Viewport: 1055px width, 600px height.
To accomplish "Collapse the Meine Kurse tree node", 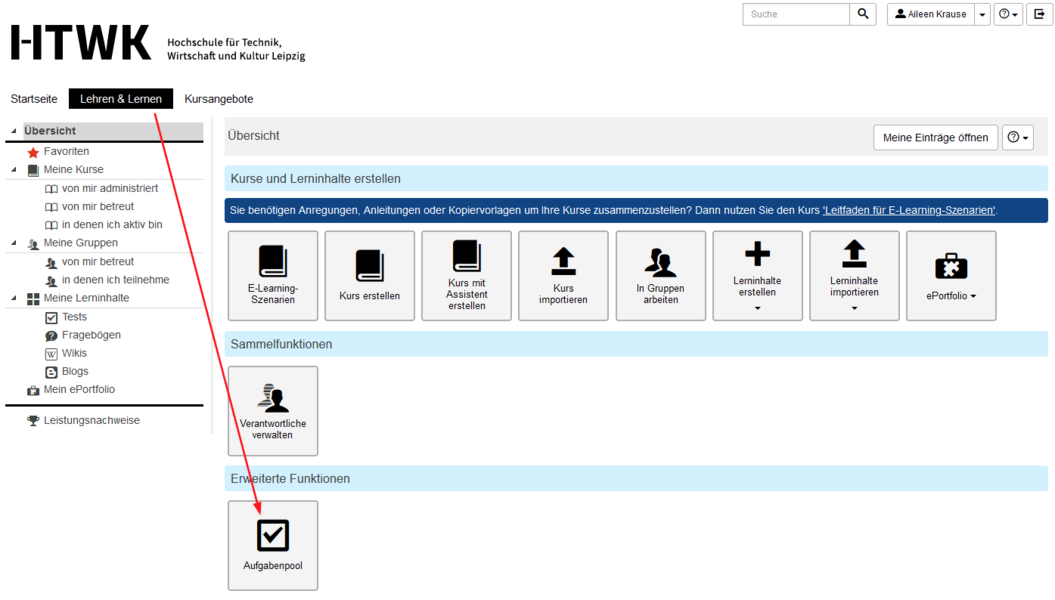I will [14, 170].
